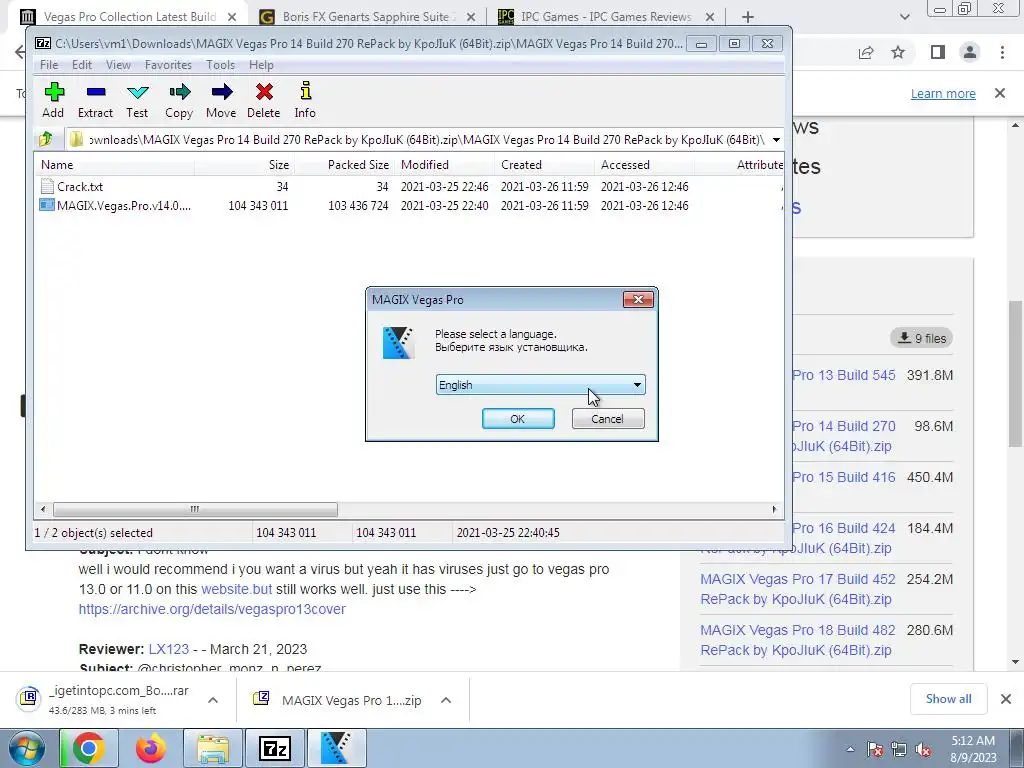Bookmark this page with star icon
1024x768 pixels.
click(x=898, y=52)
